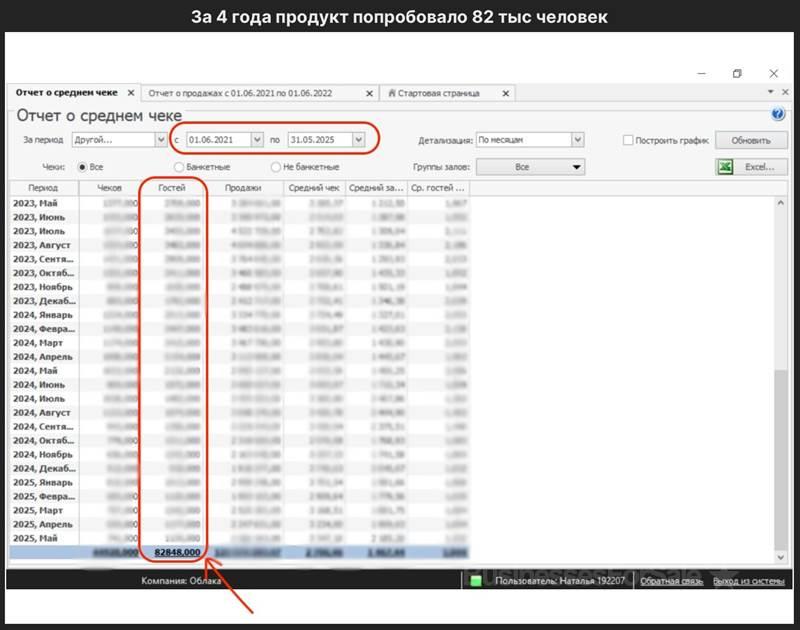Select the 'Банкетные' radio button
Viewport: 800px width, 630px height.
(x=179, y=167)
